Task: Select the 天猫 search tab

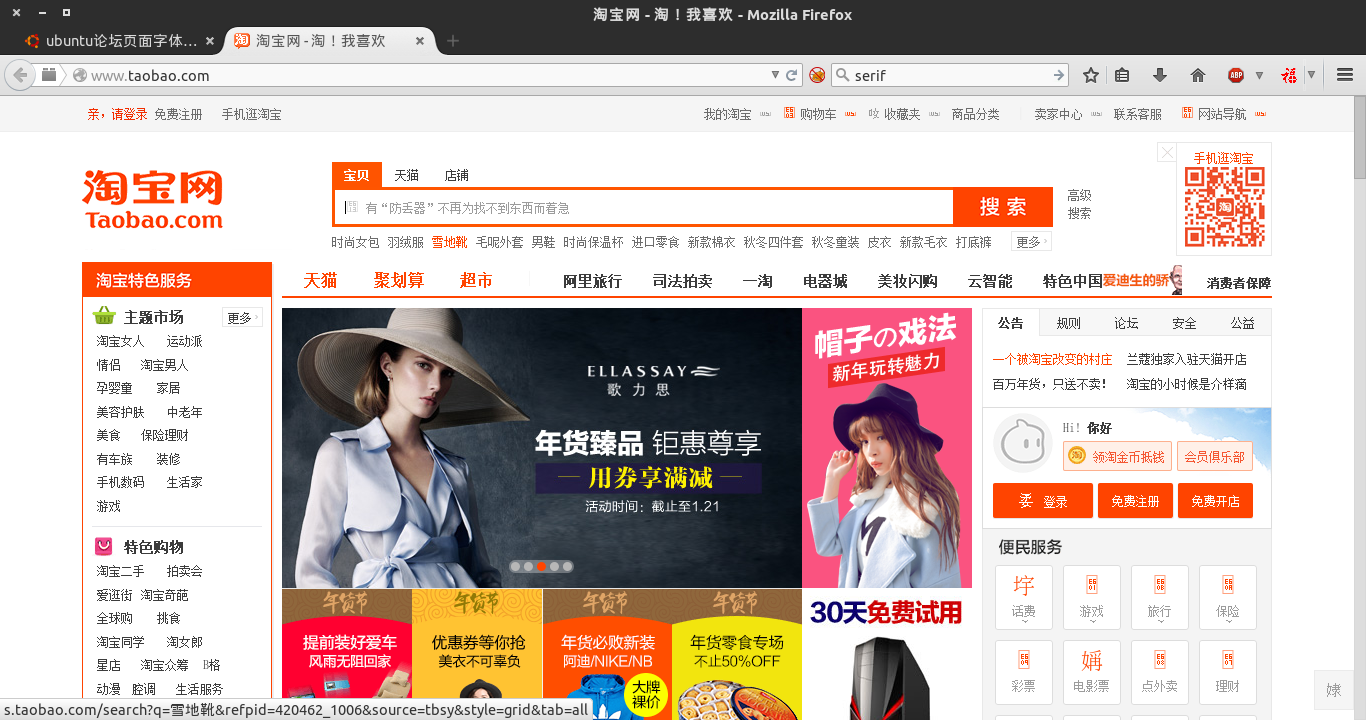Action: 406,175
